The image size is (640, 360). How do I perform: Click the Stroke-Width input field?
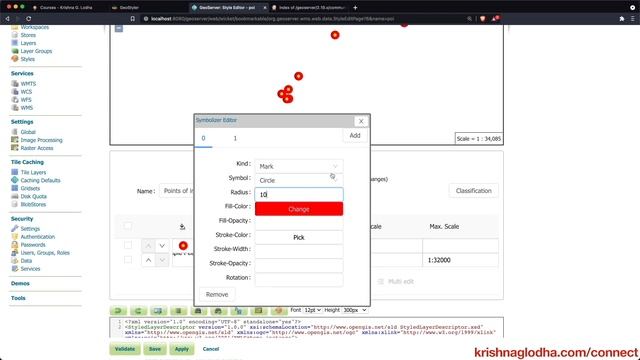[299, 251]
